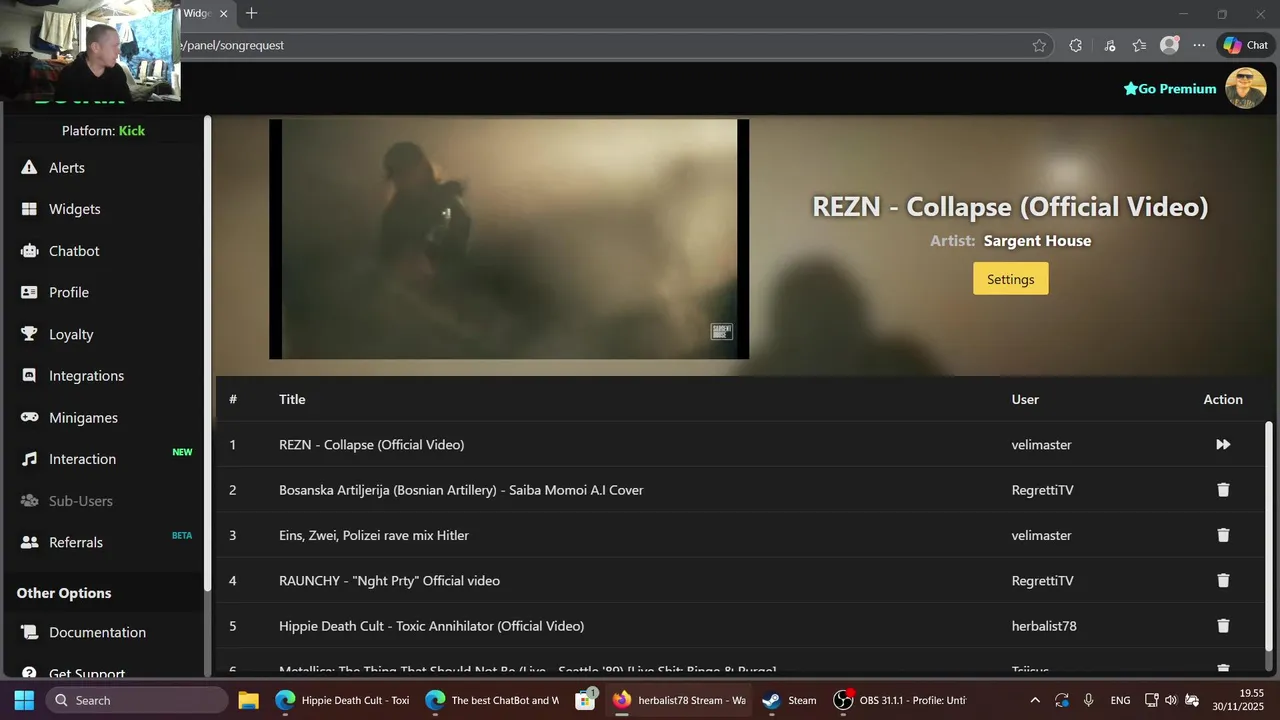Delete the Bosanska Artiljerija song request
1280x720 pixels.
tap(1223, 490)
